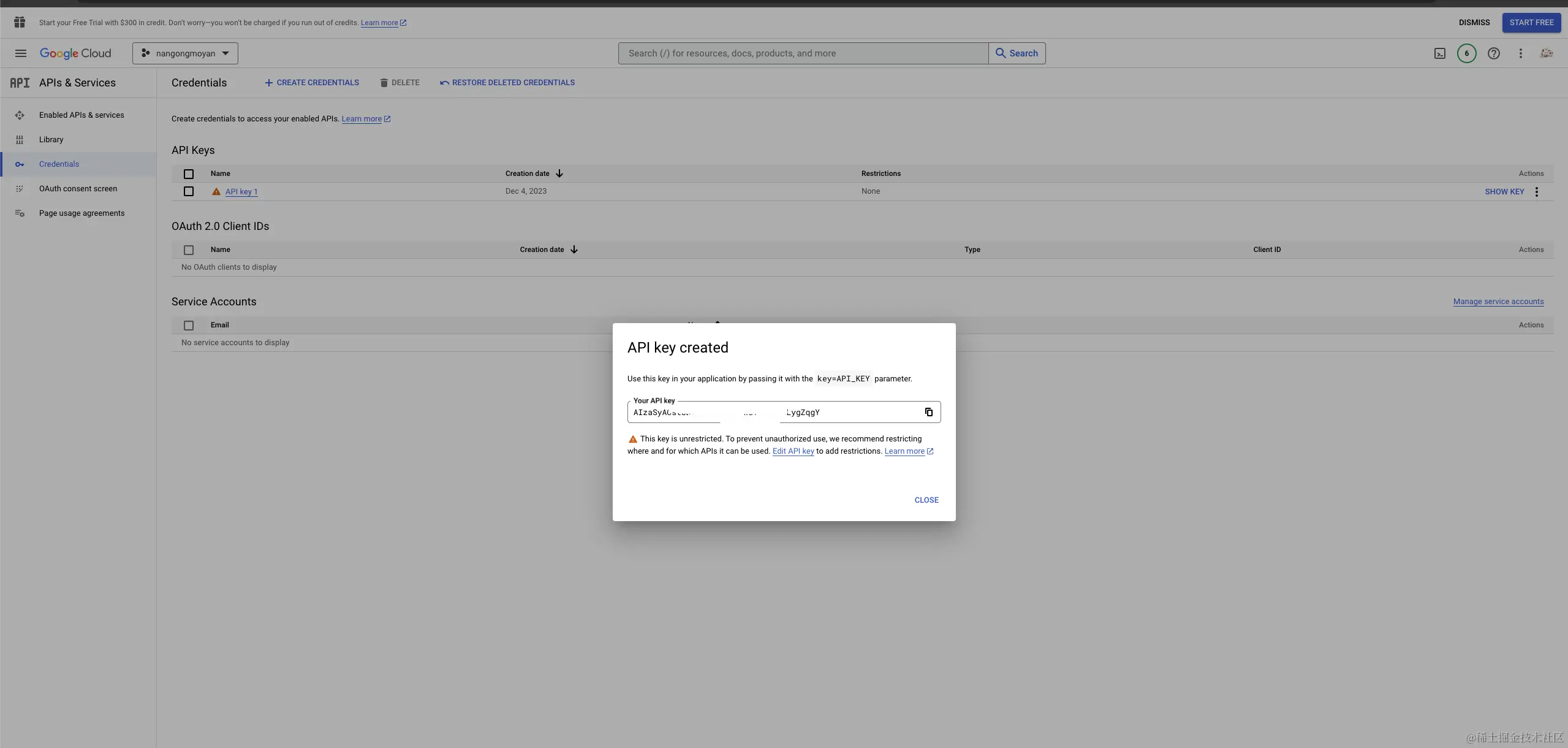This screenshot has width=1568, height=748.
Task: Open the help question mark icon
Action: point(1493,53)
